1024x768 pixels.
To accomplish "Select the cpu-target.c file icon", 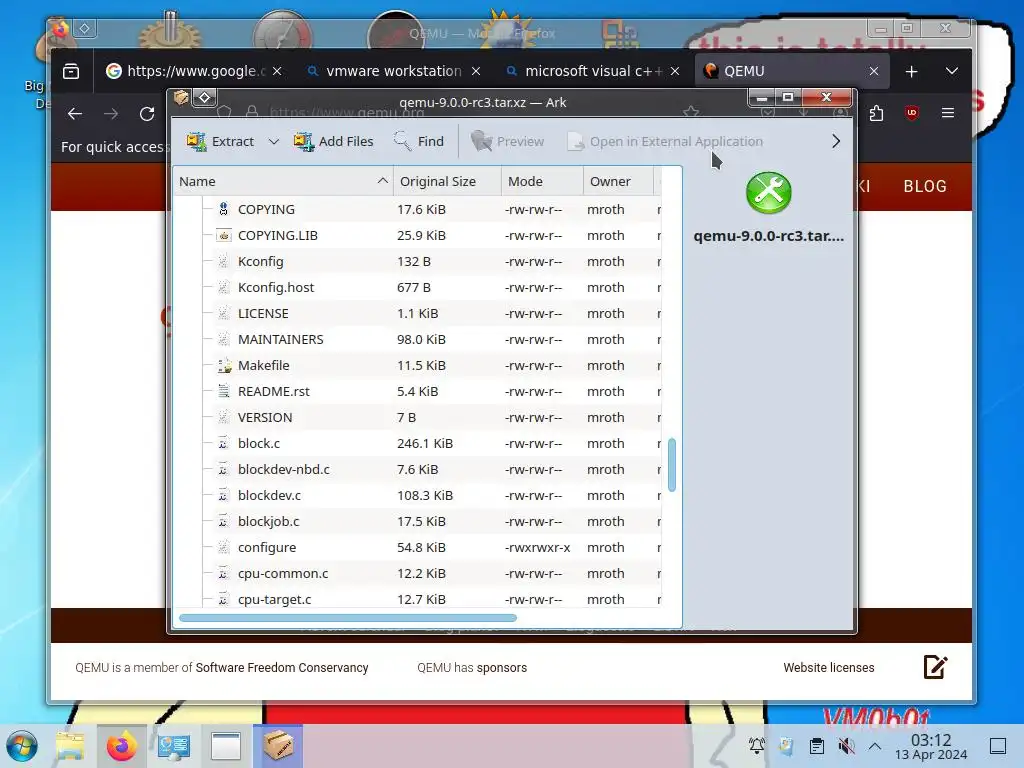I will point(223,600).
